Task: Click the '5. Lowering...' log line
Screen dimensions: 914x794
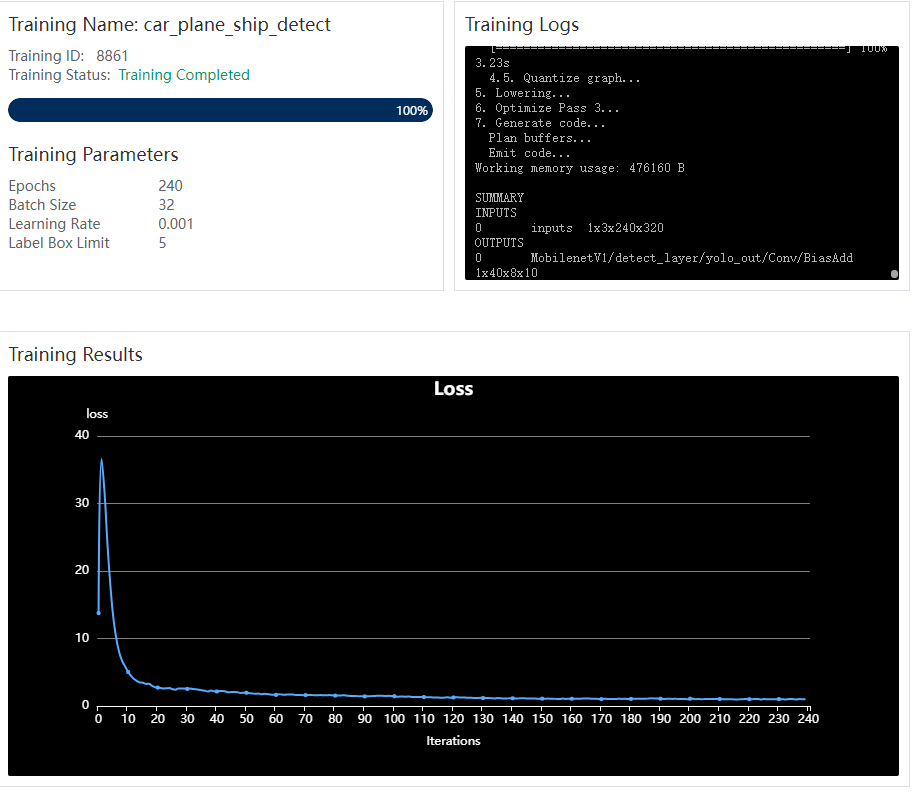Action: click(522, 93)
